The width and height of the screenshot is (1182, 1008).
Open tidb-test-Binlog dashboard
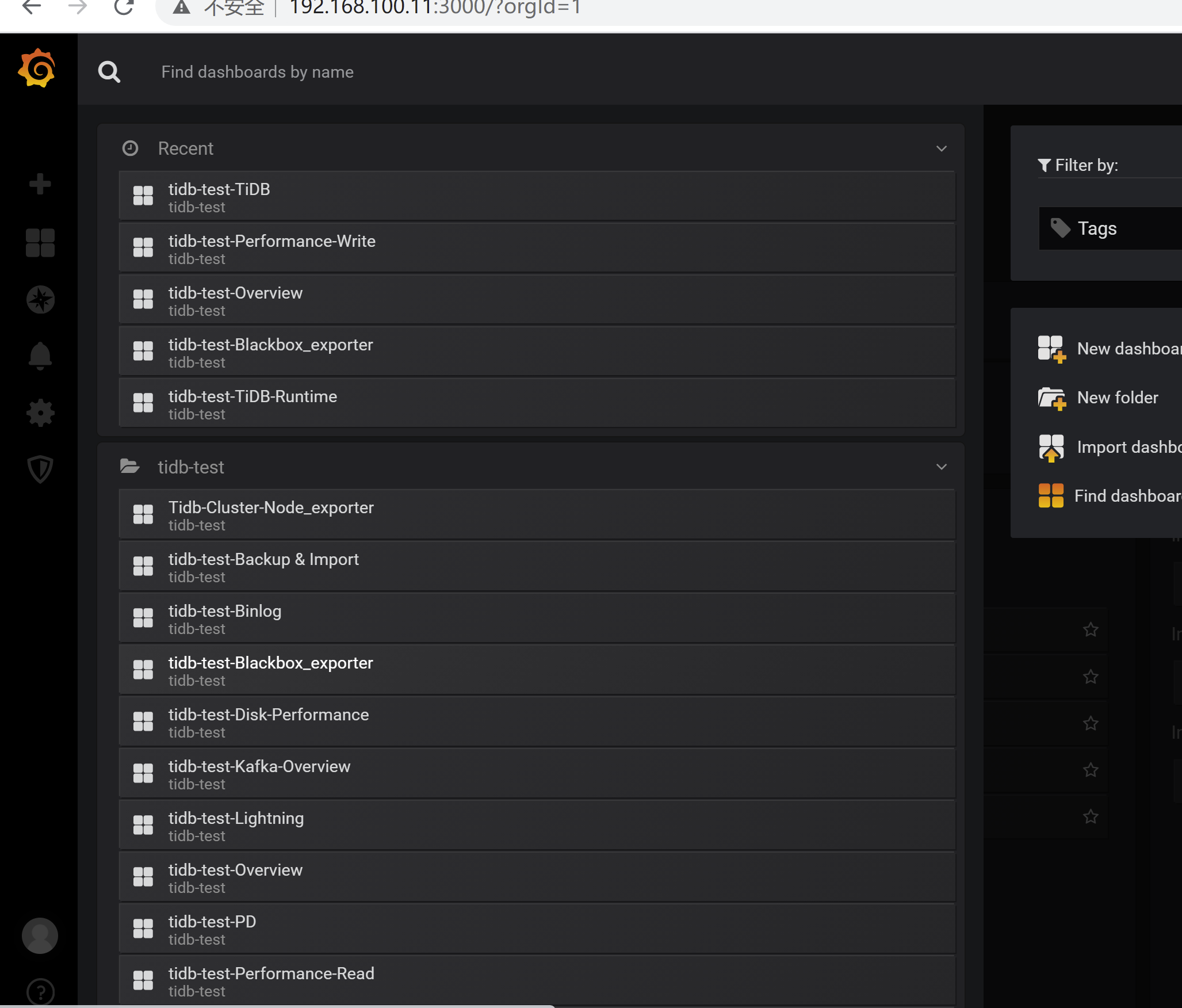(537, 617)
